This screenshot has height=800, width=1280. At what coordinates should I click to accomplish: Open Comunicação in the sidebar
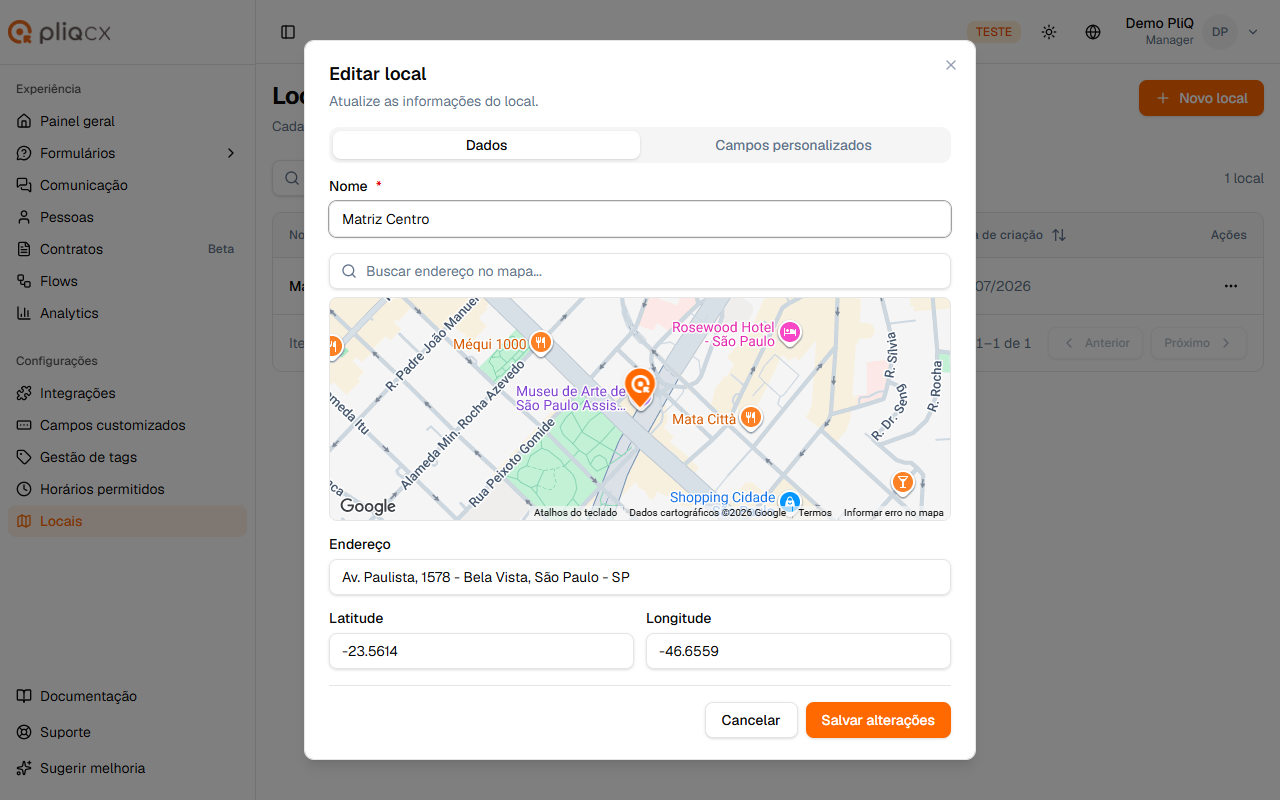[127, 185]
